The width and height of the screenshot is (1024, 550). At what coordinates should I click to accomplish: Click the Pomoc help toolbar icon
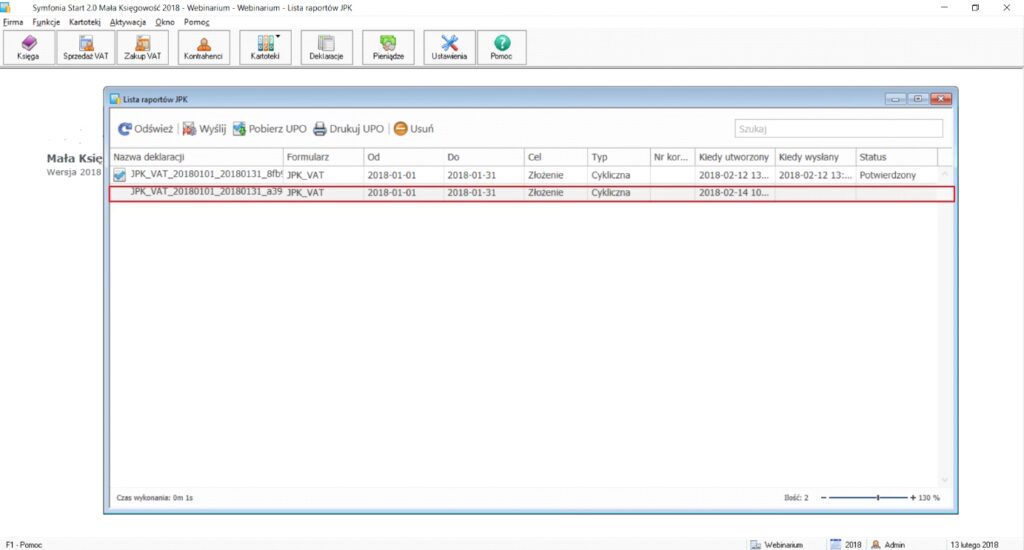click(x=502, y=47)
